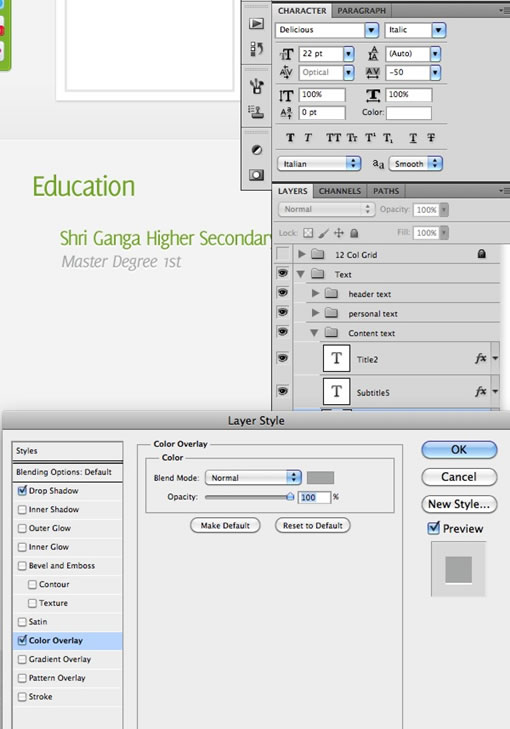The width and height of the screenshot is (510, 729).
Task: Enable the All Caps text icon
Action: coord(333,138)
